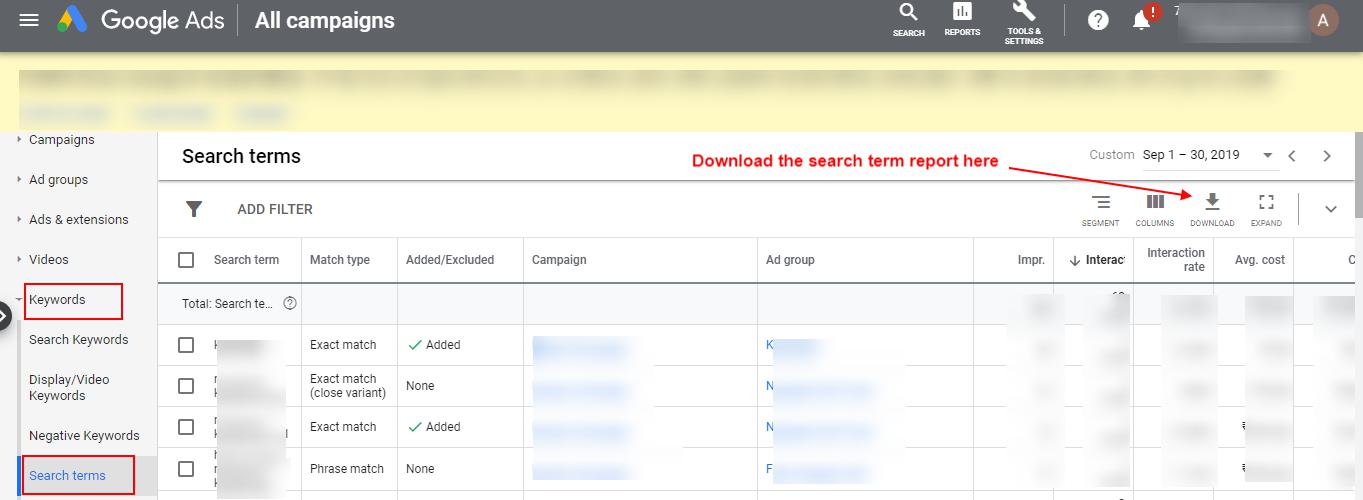Go to Negative Keywords page

84,436
